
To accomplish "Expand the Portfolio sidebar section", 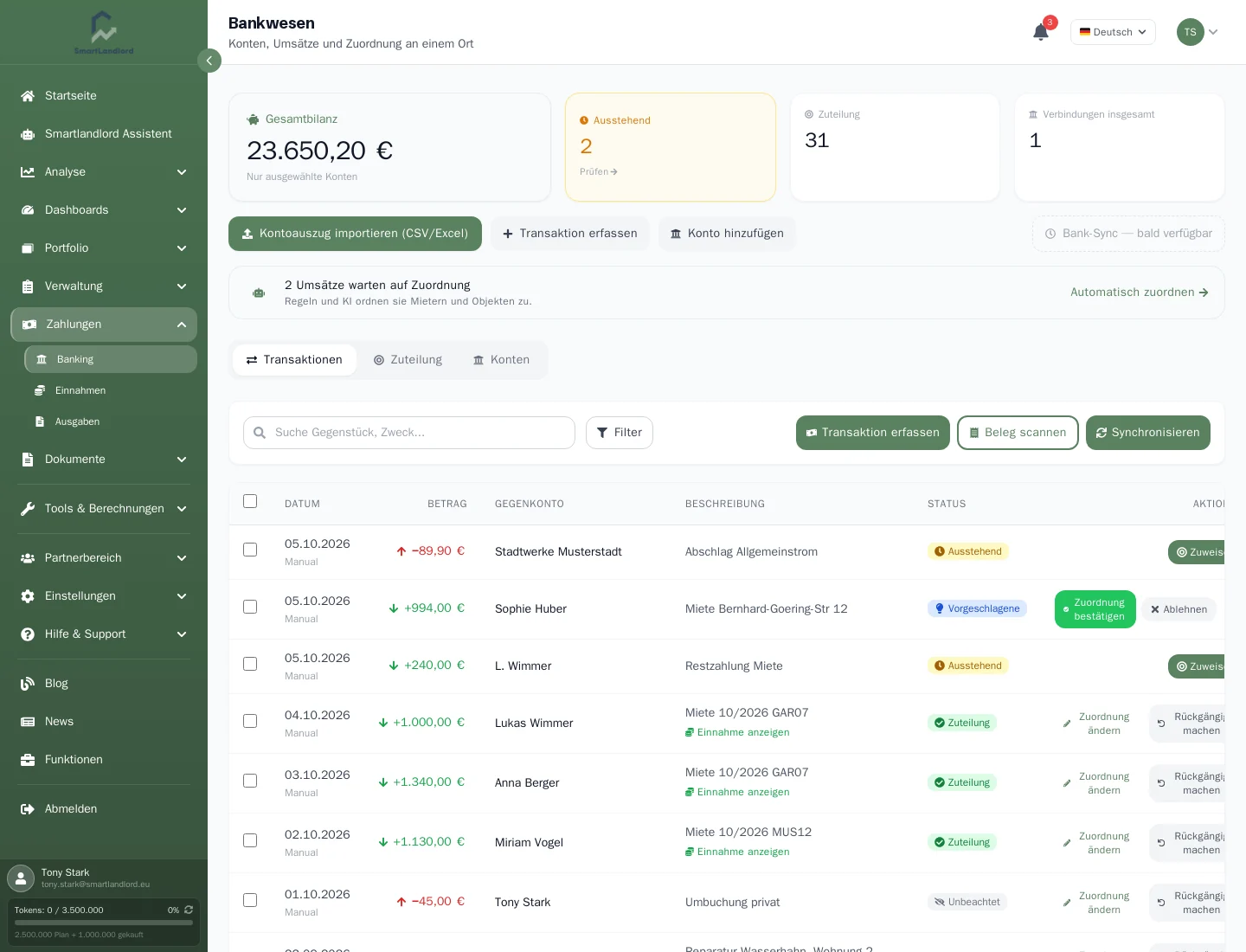I will tap(104, 248).
